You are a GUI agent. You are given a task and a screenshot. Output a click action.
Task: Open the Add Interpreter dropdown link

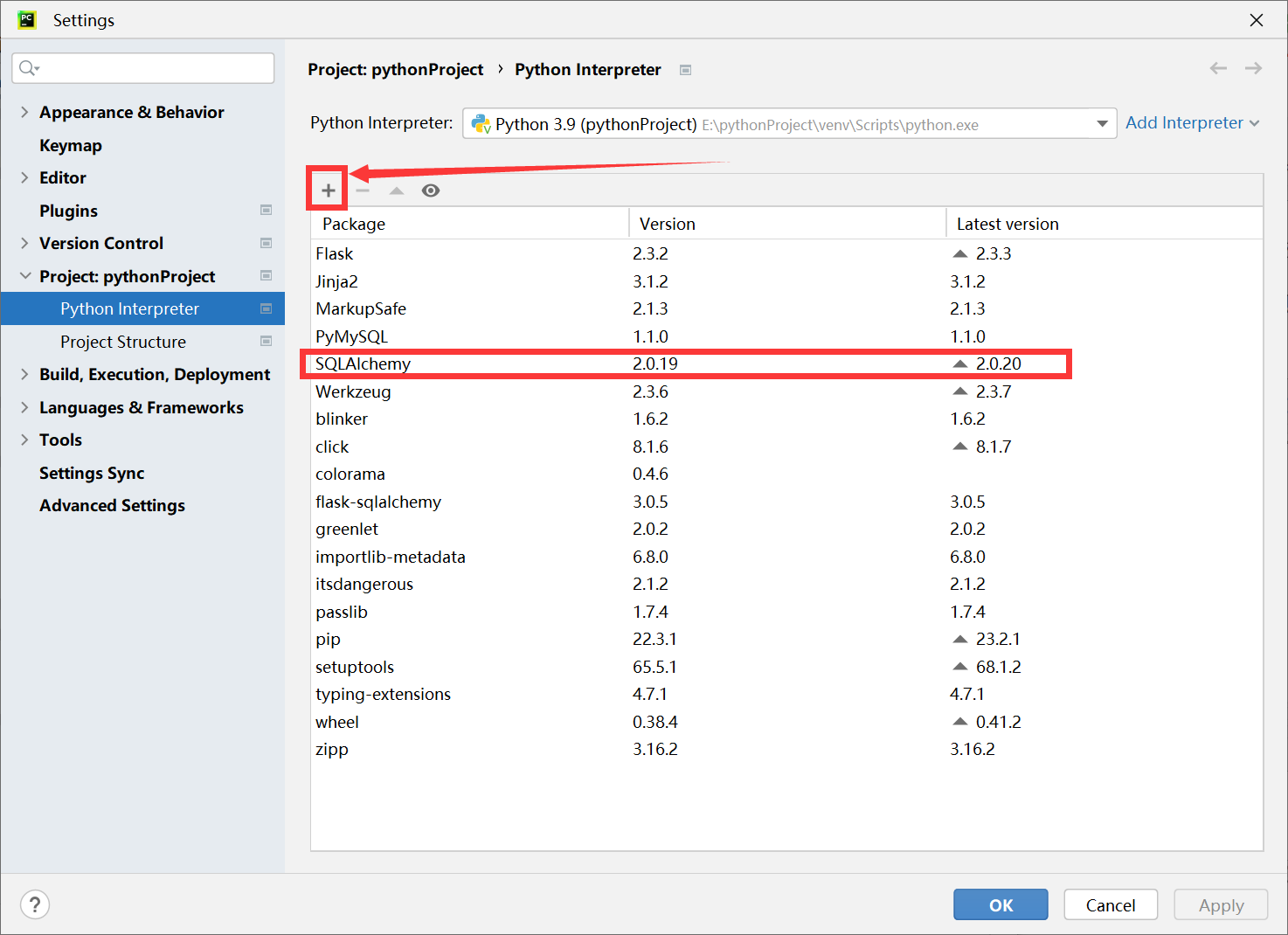point(1192,123)
